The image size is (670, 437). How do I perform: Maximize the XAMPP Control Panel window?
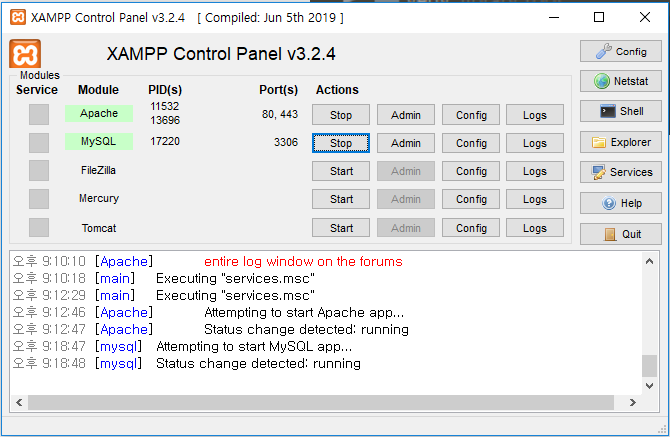tap(599, 18)
